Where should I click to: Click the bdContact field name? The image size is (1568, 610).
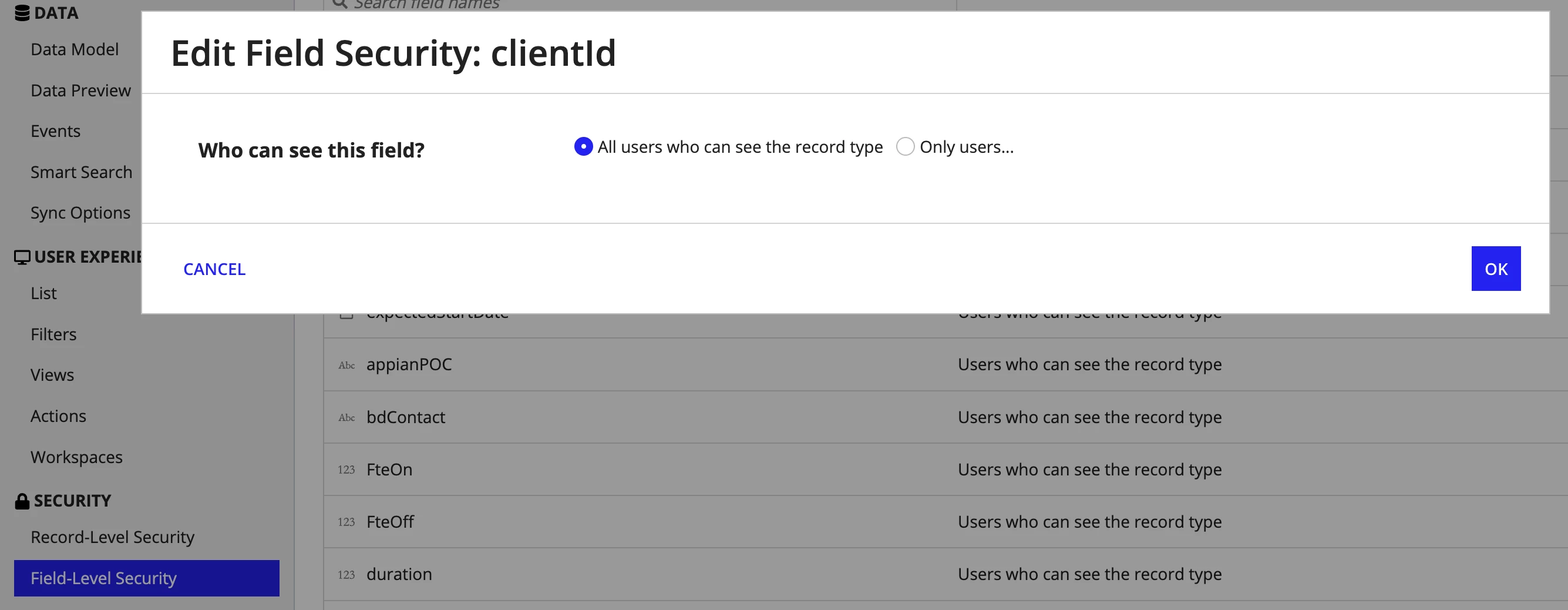tap(406, 417)
